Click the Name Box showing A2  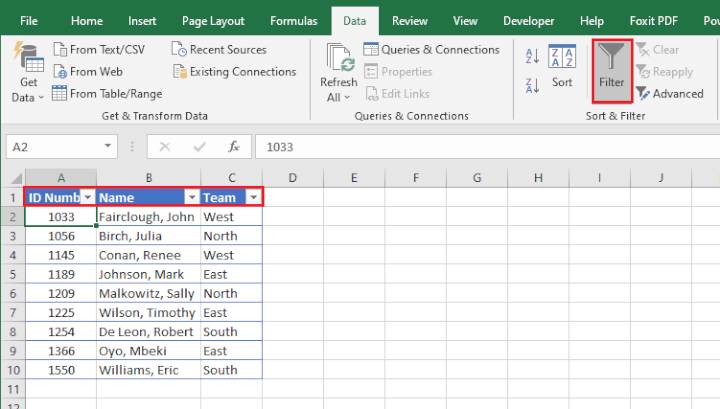click(55, 147)
